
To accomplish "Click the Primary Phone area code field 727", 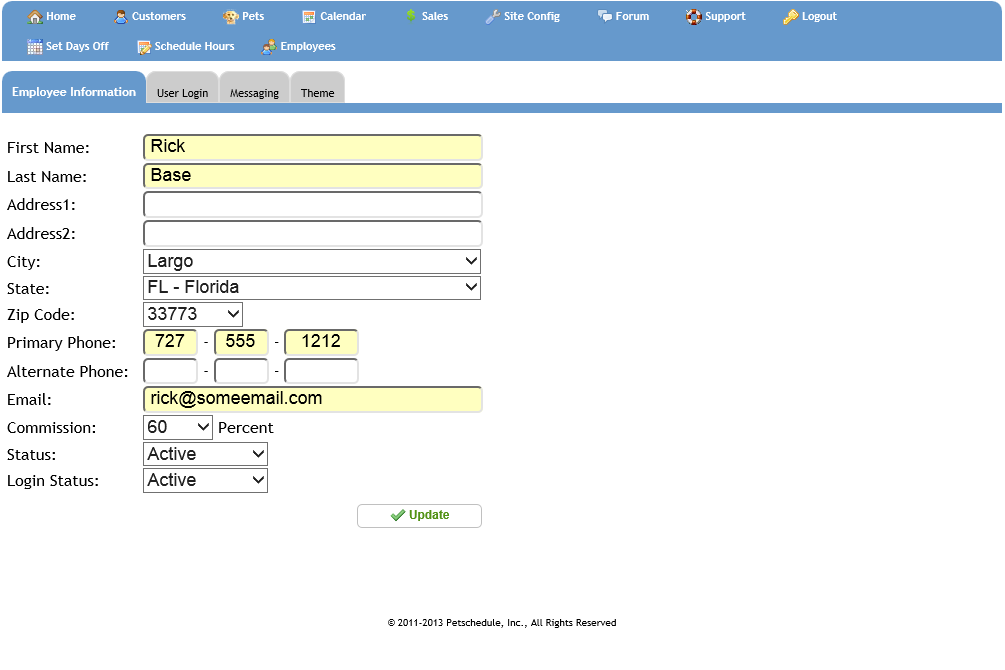I will (170, 342).
